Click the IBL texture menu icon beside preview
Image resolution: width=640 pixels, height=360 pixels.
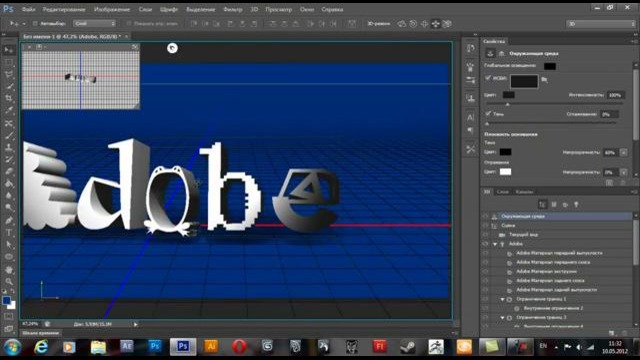pyautogui.click(x=544, y=80)
